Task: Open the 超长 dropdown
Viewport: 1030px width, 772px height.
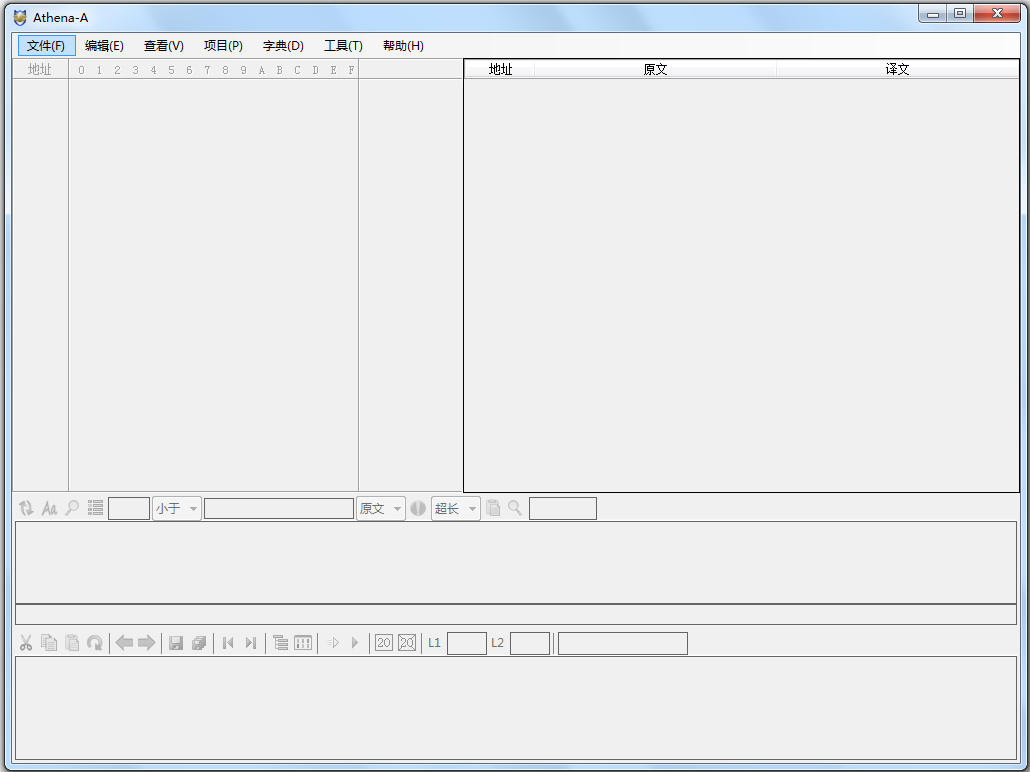Action: tap(455, 509)
